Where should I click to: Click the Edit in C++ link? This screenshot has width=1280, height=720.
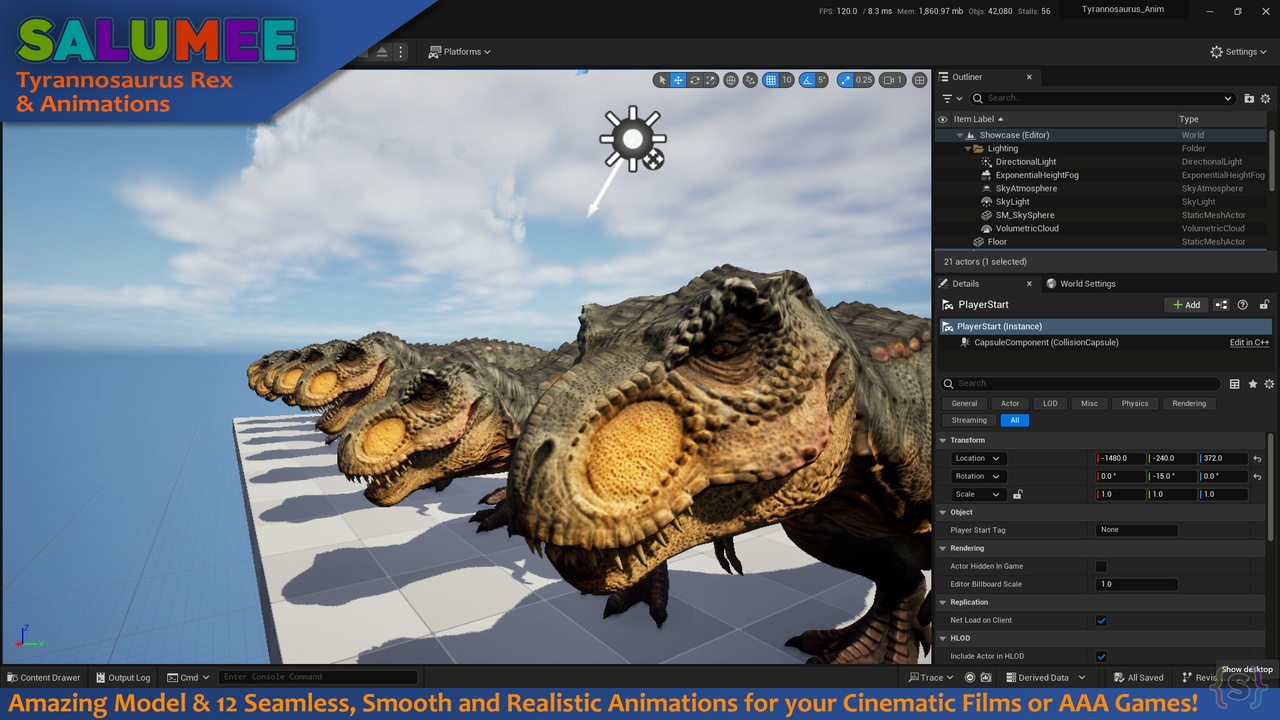point(1249,343)
